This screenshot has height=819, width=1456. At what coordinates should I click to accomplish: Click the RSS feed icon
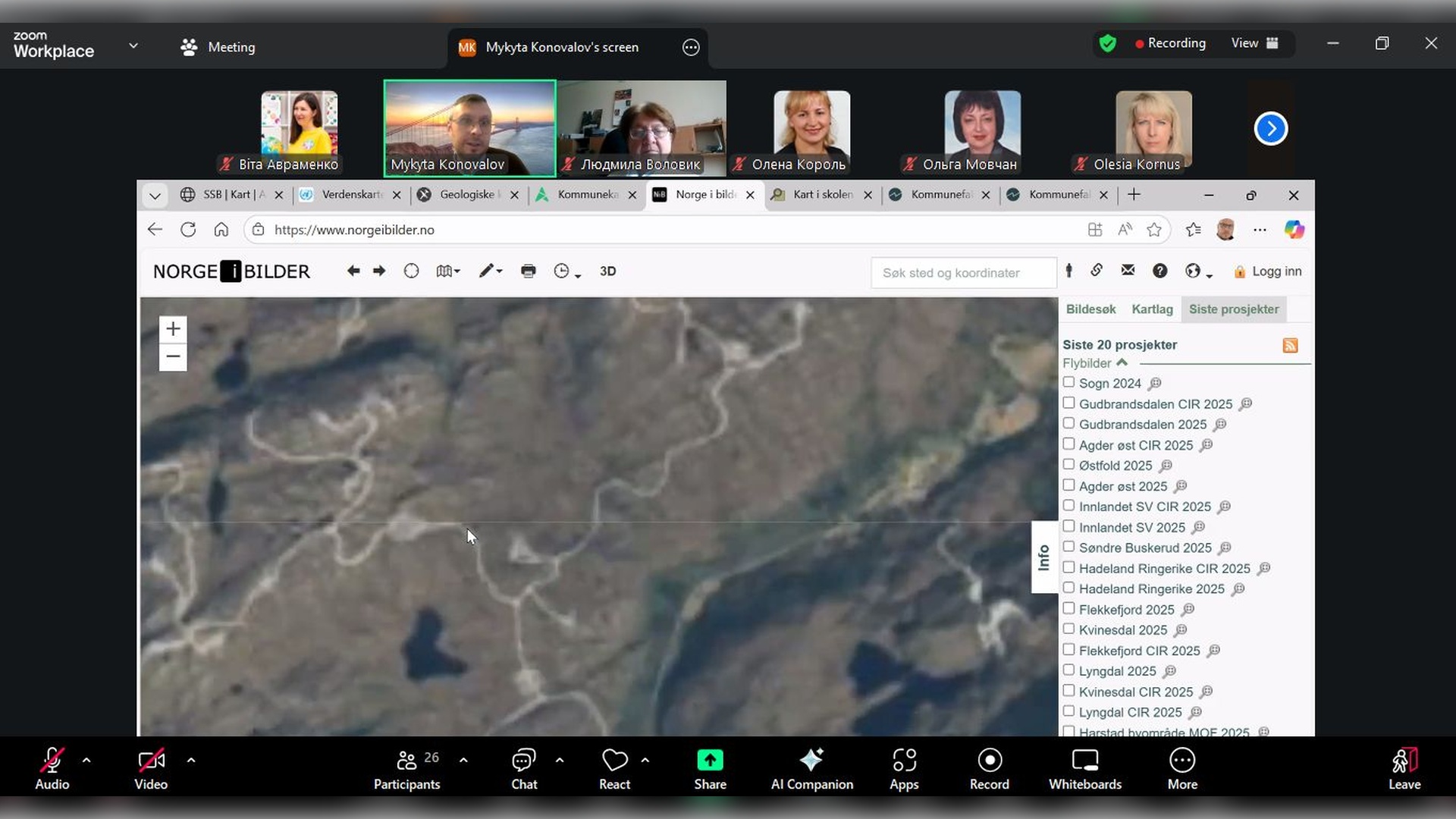1290,346
